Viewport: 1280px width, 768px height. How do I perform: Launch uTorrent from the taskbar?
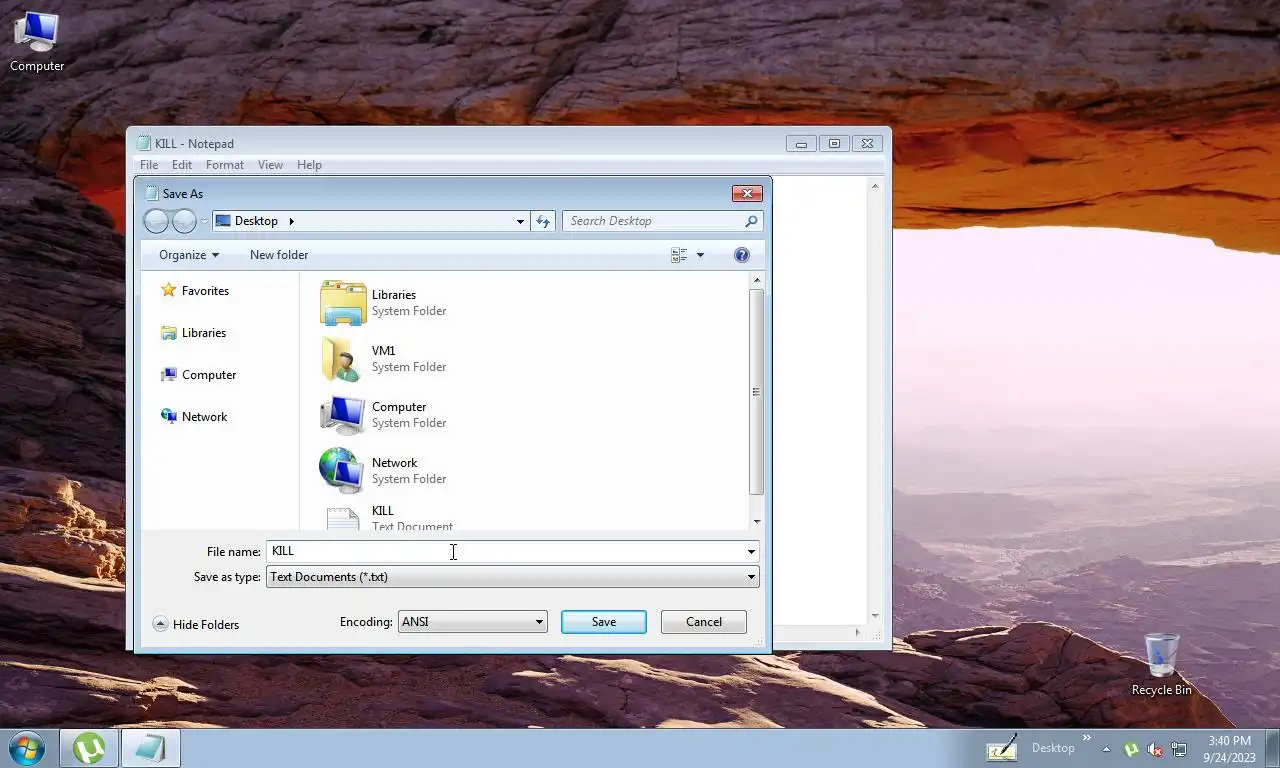89,748
